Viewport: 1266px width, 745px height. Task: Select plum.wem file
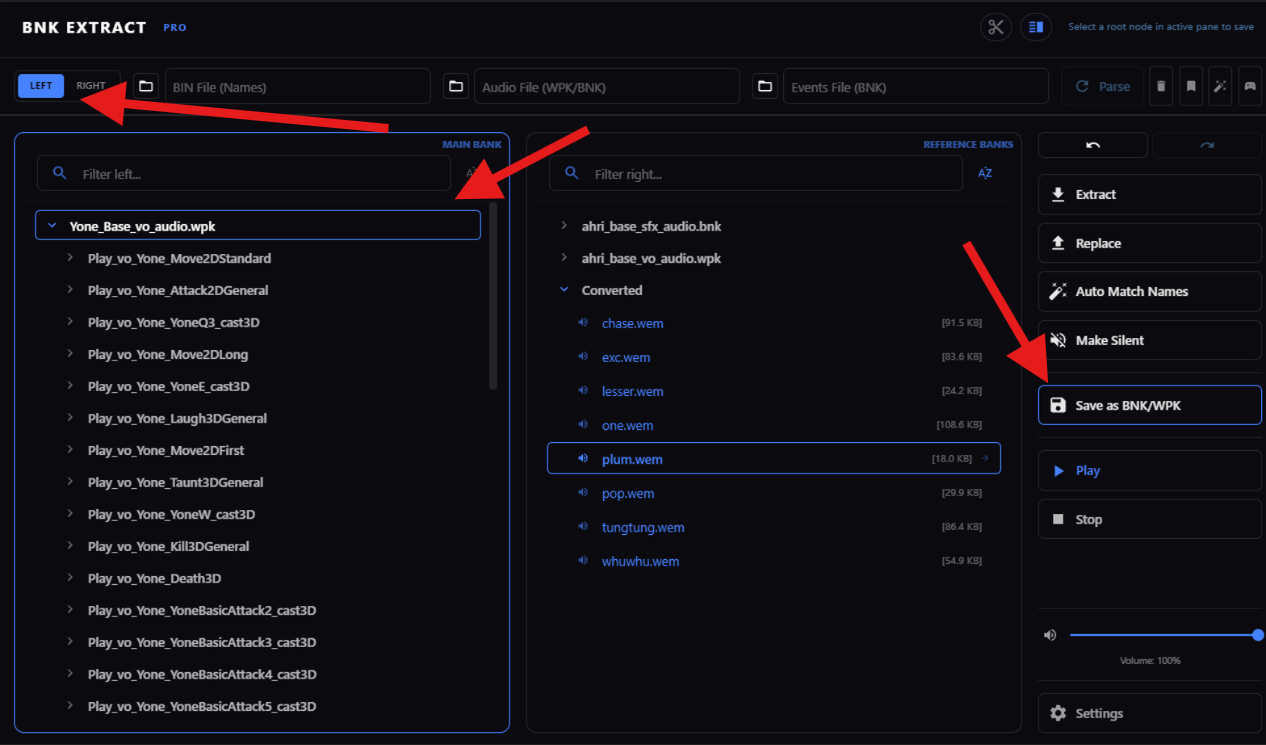point(774,458)
